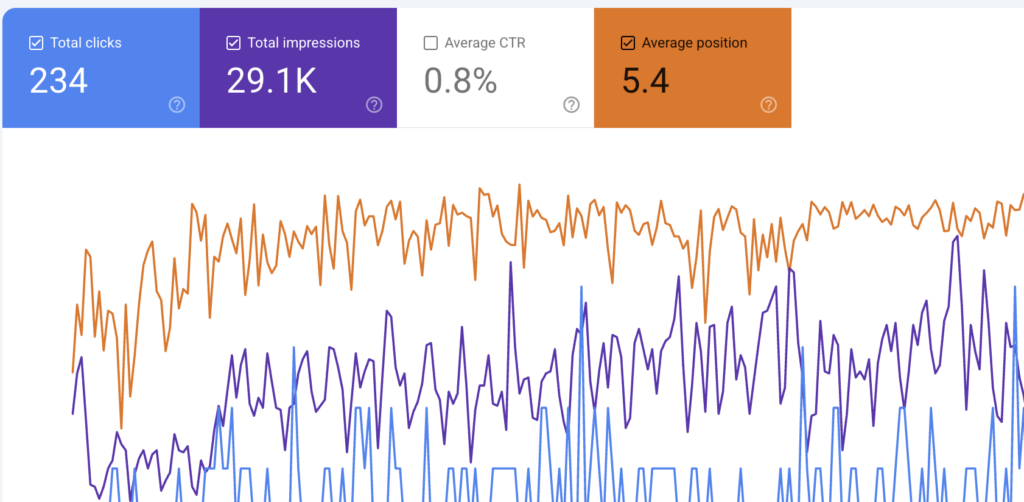Open help icon on Total impressions card
1024x502 pixels.
[x=374, y=104]
